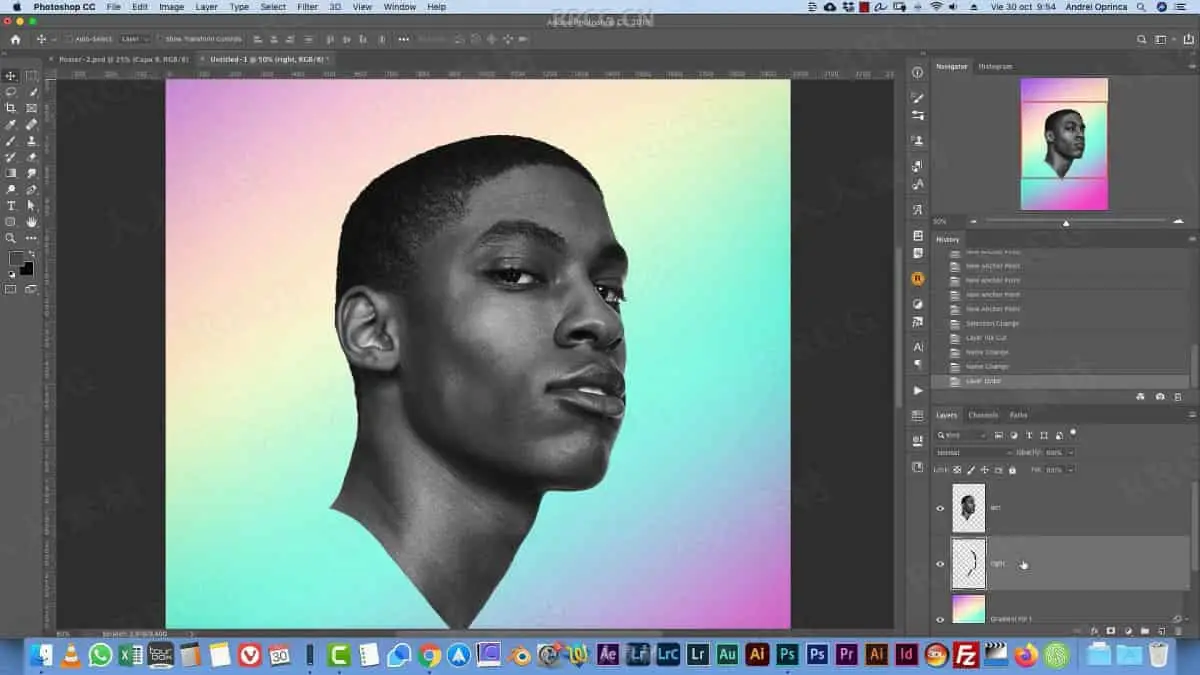This screenshot has height=675, width=1200.
Task: Open the Normal blend mode dropdown
Action: (972, 452)
